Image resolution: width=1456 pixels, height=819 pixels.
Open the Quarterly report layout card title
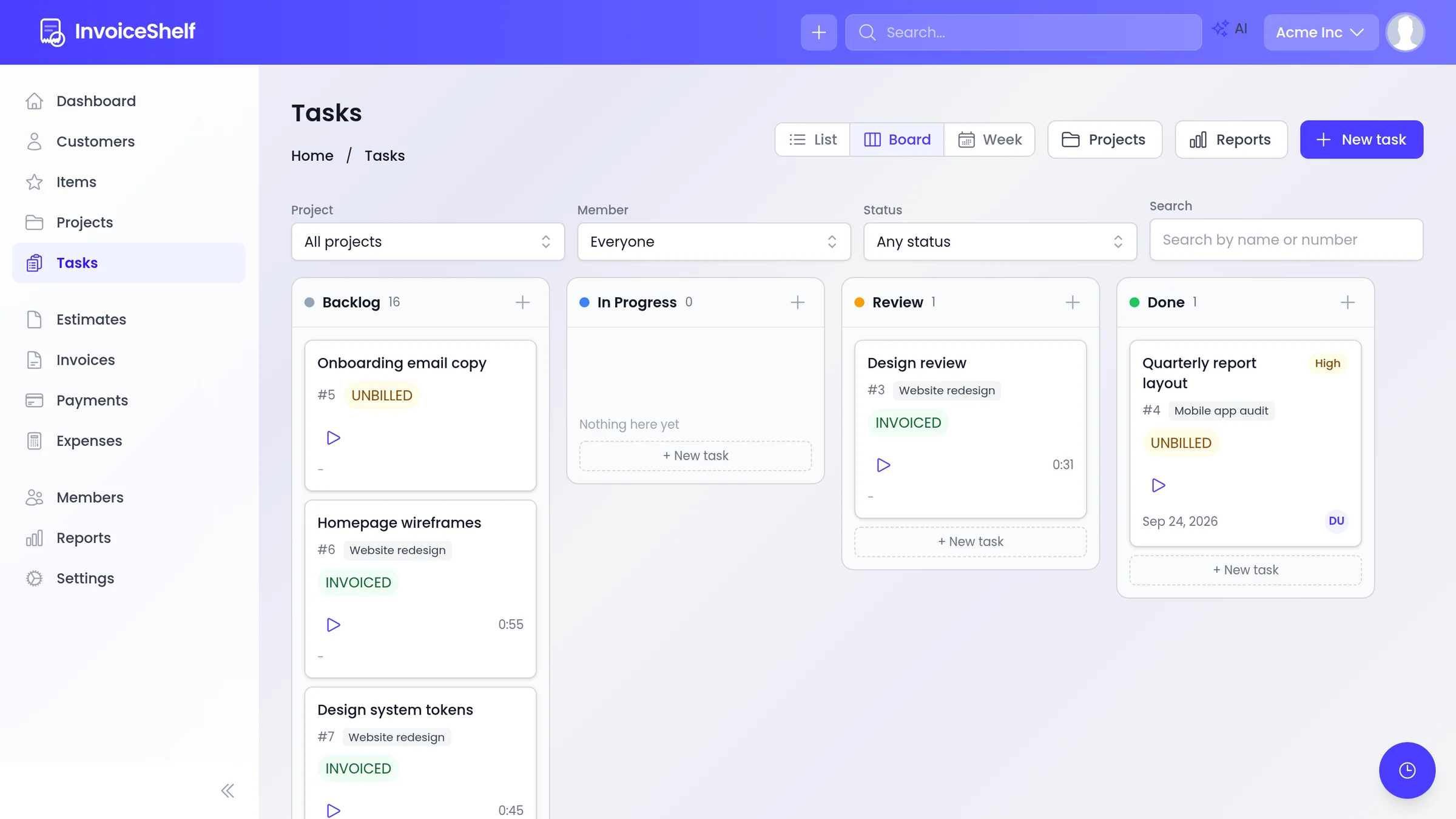pos(1199,373)
